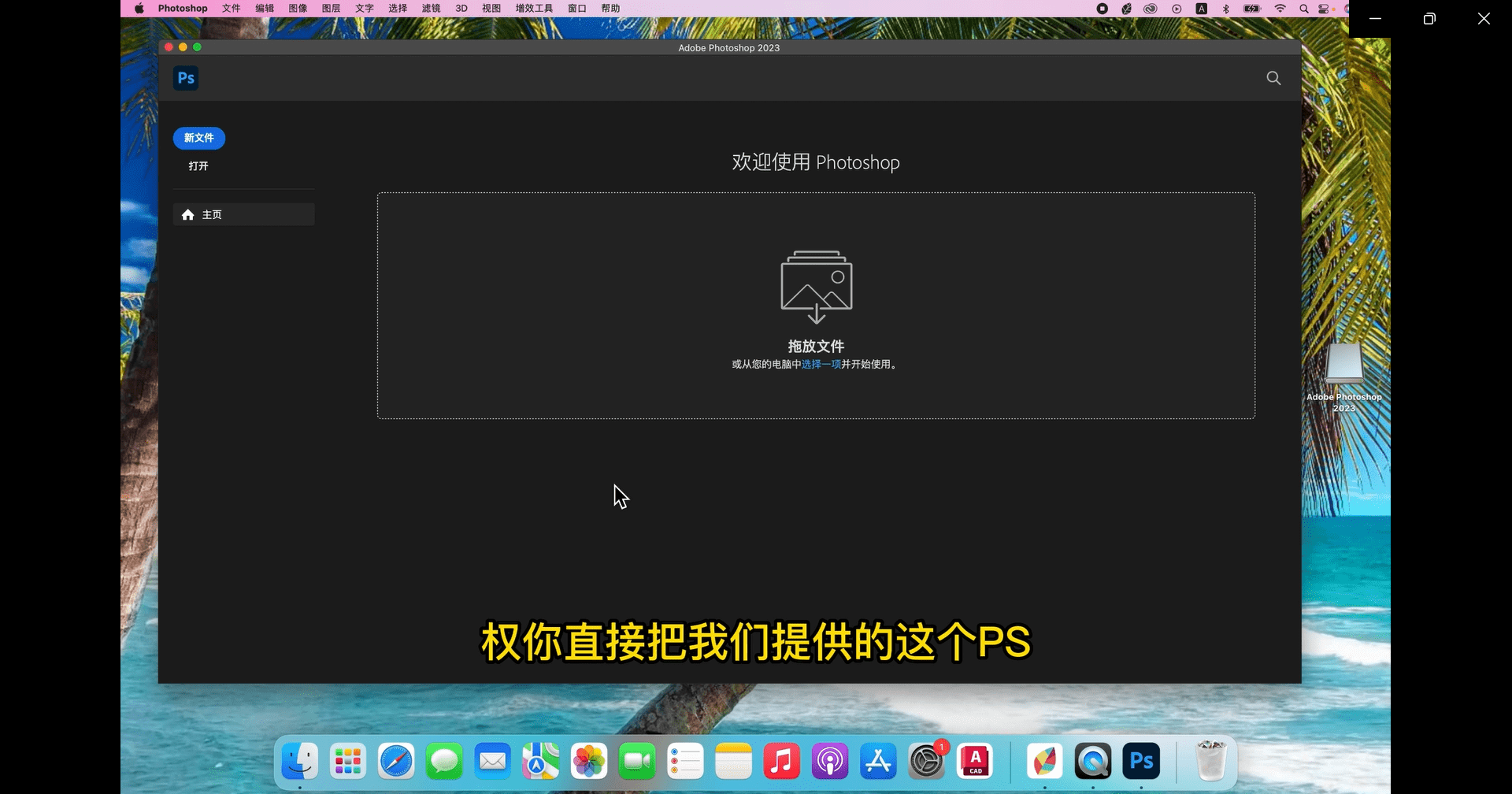1512x794 pixels.
Task: Click the screen recording stop icon
Action: [x=1102, y=9]
